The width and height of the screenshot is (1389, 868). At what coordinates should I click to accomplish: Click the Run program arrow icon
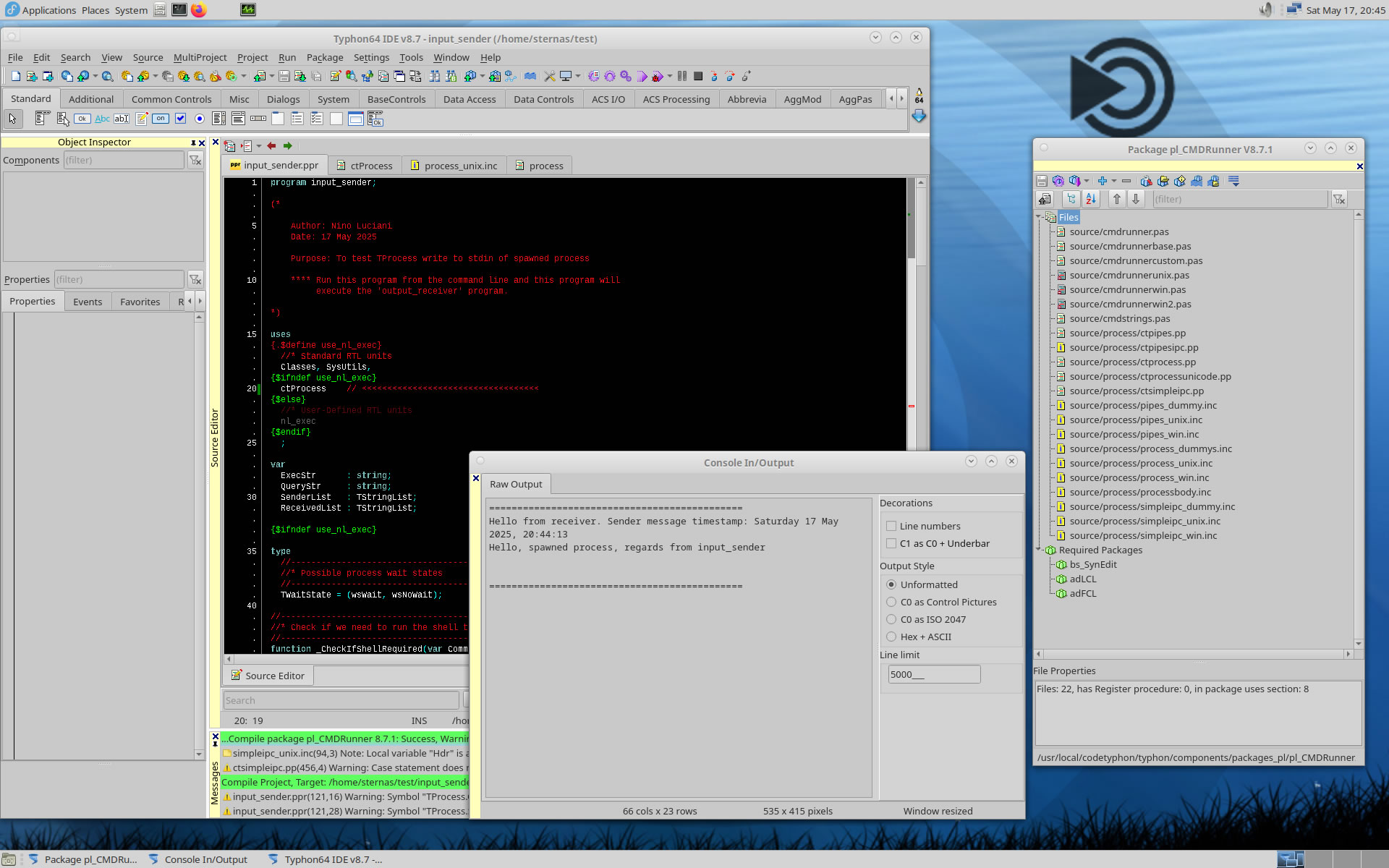(642, 76)
